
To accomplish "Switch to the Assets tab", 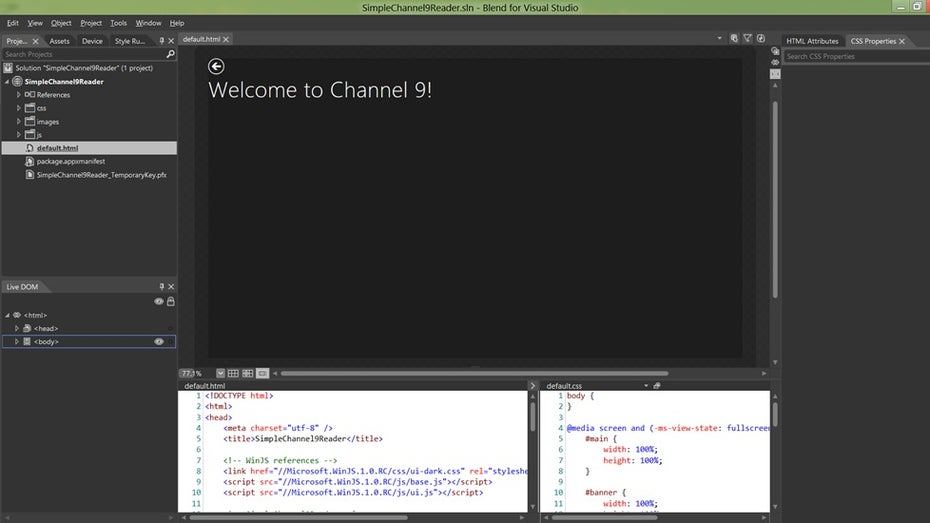I will pyautogui.click(x=59, y=41).
